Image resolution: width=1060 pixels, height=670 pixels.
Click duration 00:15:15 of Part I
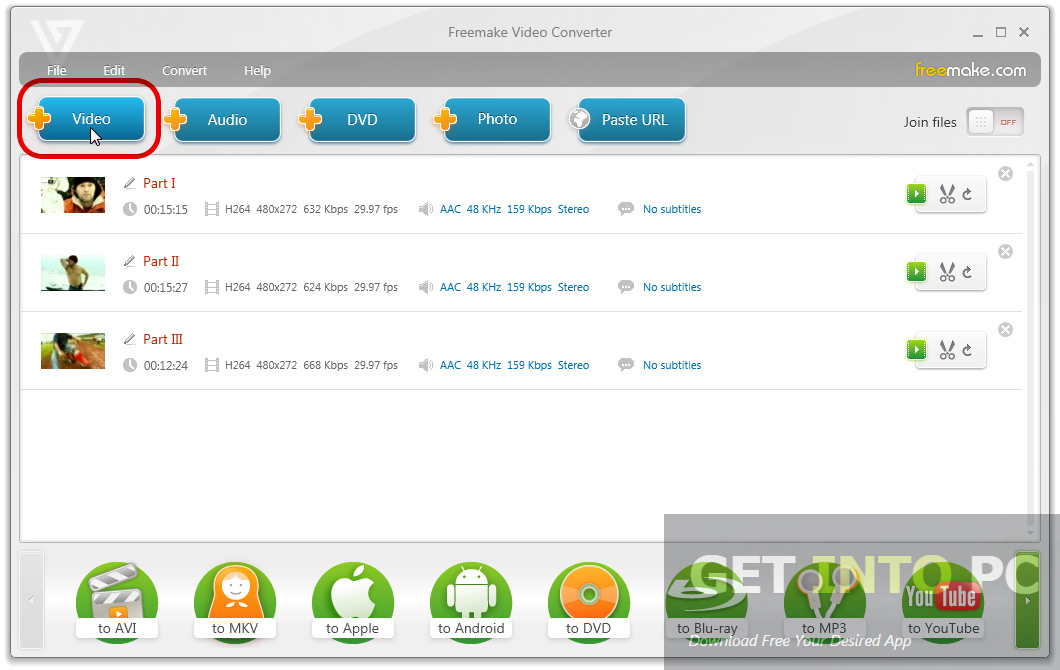pos(166,210)
